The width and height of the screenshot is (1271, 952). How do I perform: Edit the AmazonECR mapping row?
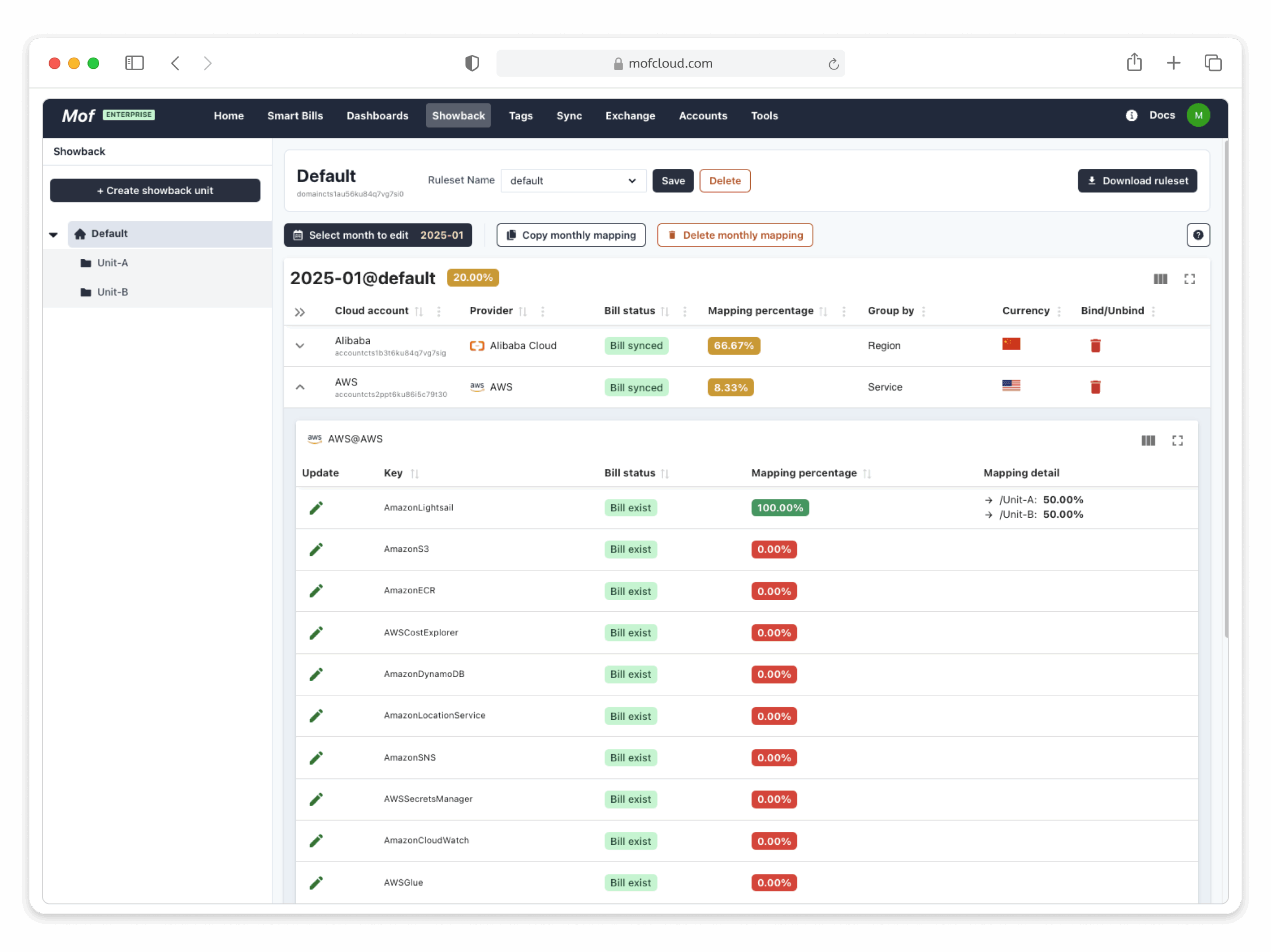(x=316, y=591)
